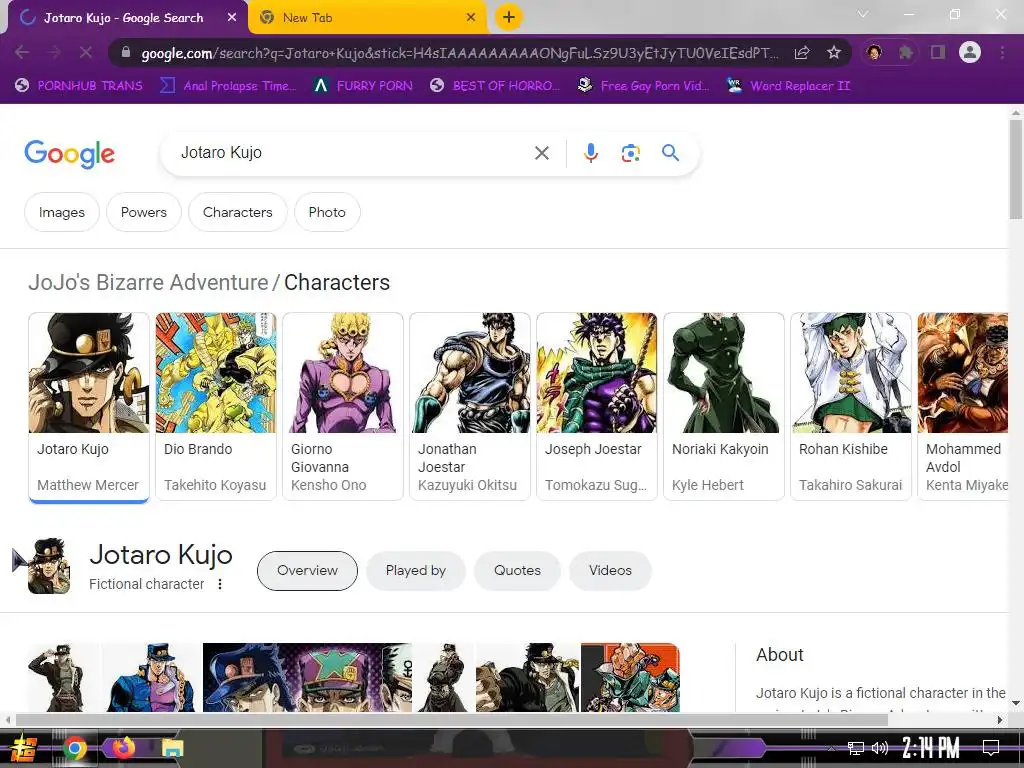This screenshot has height=768, width=1024.
Task: Close the New Tab tab
Action: [471, 18]
